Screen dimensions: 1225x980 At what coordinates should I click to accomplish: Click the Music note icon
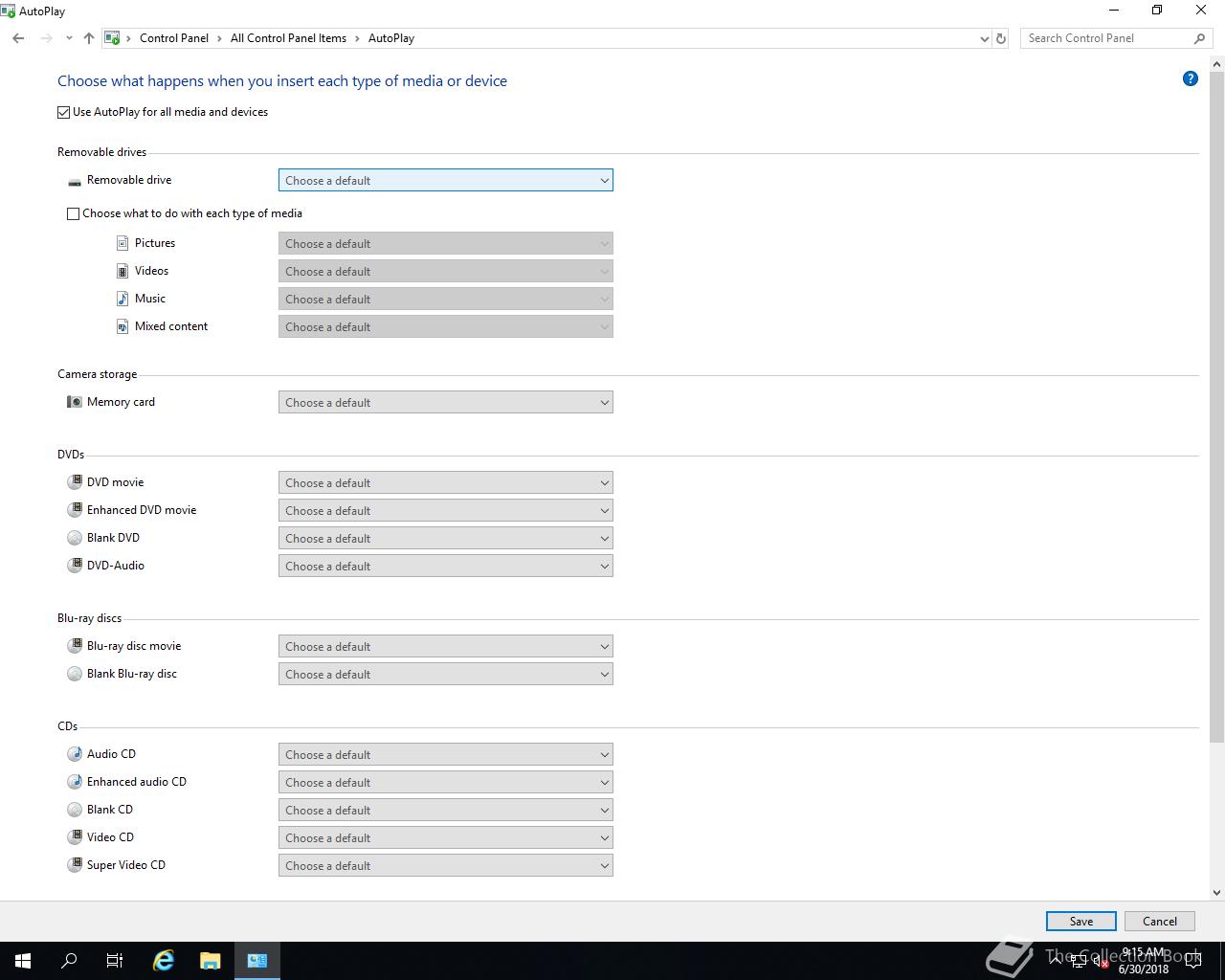(122, 299)
